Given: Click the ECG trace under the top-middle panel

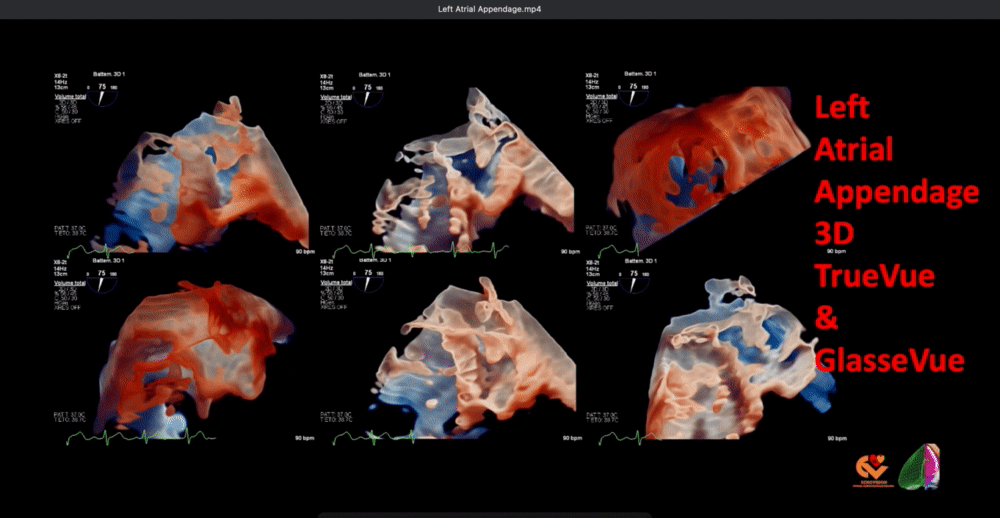Looking at the screenshot, I should 421,249.
